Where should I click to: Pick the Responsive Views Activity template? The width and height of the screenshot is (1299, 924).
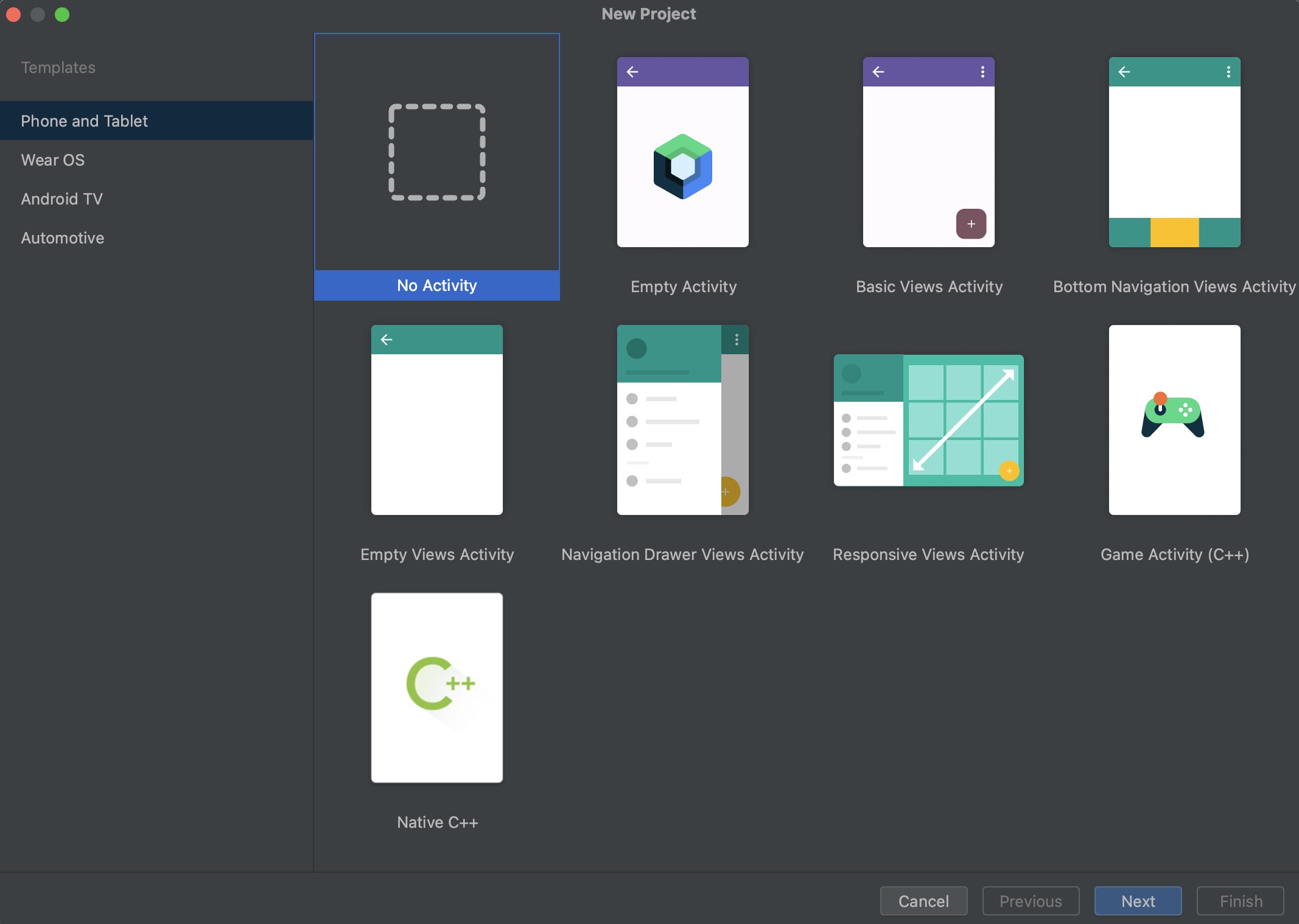tap(928, 420)
